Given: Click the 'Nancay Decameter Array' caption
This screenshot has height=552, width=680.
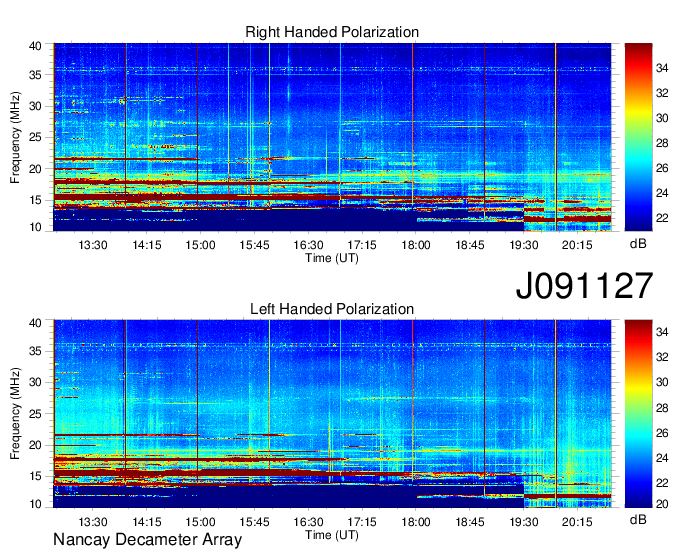Looking at the screenshot, I should tap(147, 540).
